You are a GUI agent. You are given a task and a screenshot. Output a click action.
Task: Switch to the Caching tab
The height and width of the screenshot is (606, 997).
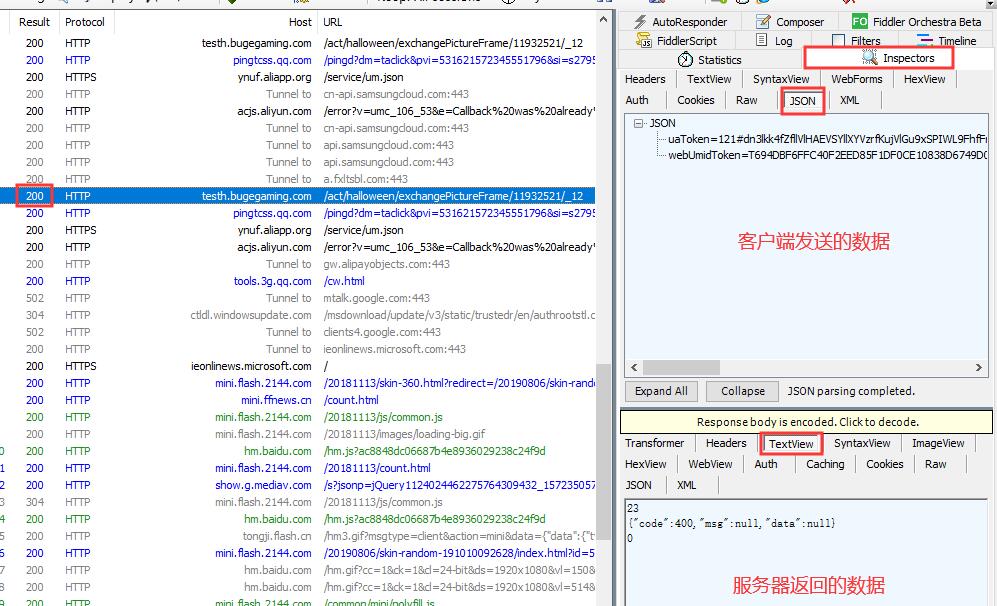825,464
